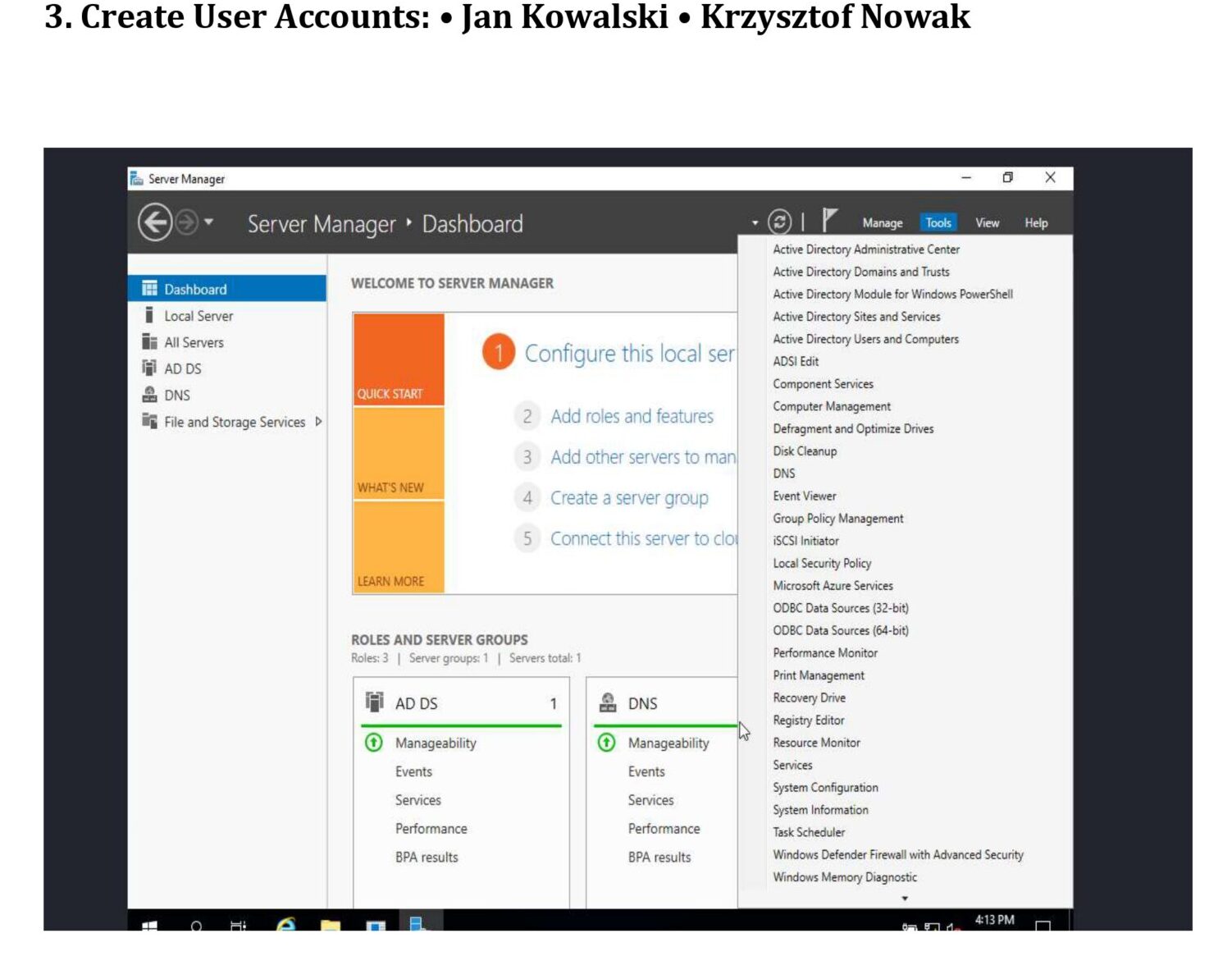Click Create a server group link
1232x956 pixels.
(629, 498)
